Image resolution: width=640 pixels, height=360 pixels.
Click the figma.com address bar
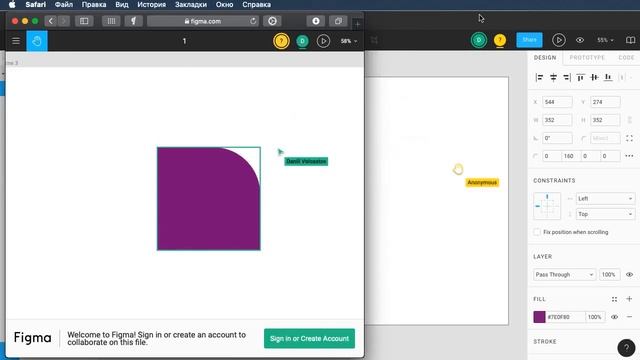[203, 21]
